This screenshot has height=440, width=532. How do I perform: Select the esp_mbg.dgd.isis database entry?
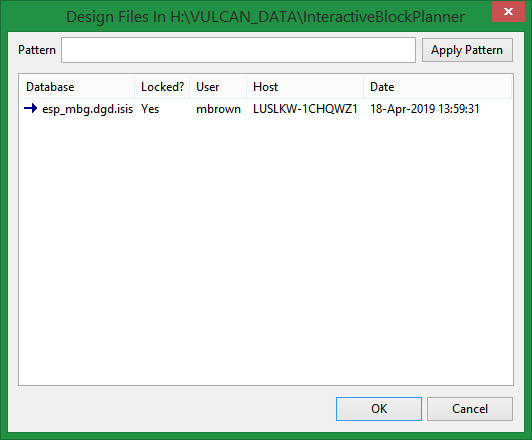87,109
